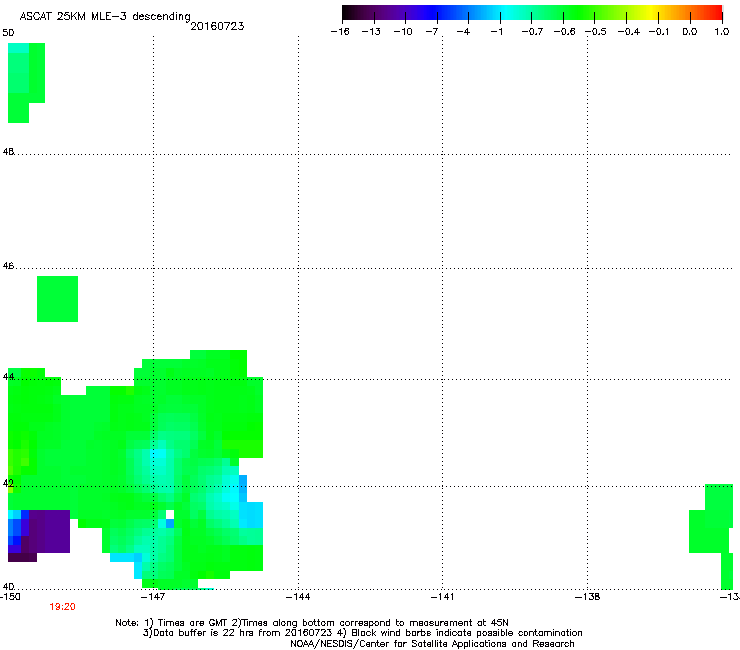Click the colorbar label 0.0
This screenshot has height=650, width=740.
click(x=690, y=32)
